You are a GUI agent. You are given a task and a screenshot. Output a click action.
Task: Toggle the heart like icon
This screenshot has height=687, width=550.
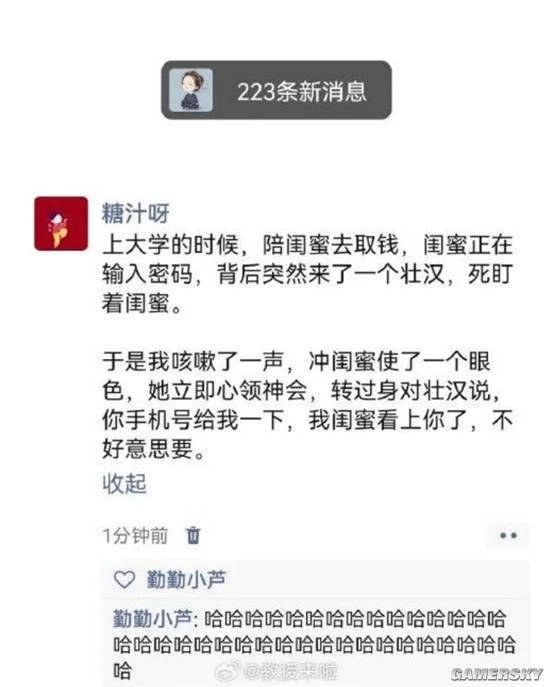[x=124, y=580]
